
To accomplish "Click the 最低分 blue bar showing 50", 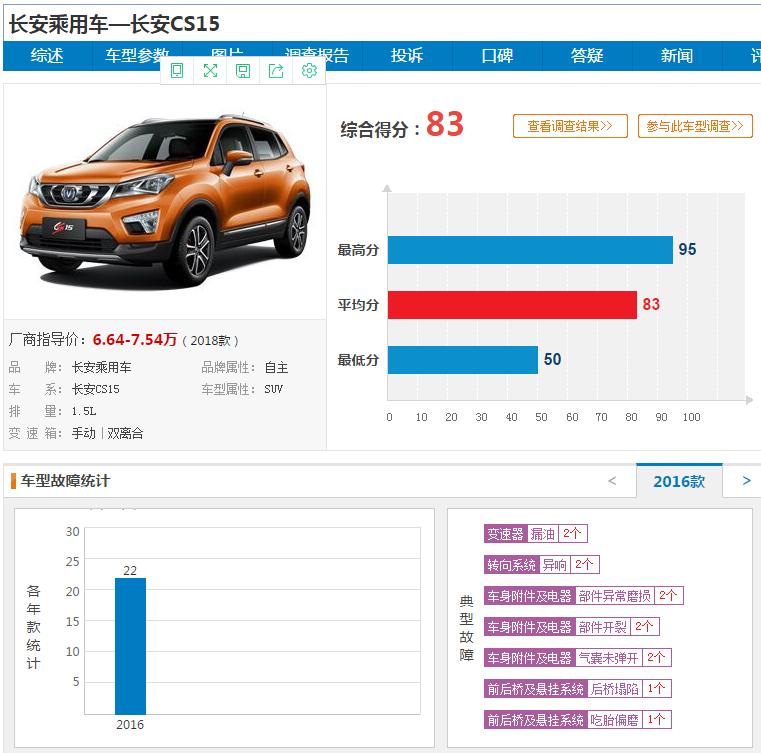I will pos(463,360).
